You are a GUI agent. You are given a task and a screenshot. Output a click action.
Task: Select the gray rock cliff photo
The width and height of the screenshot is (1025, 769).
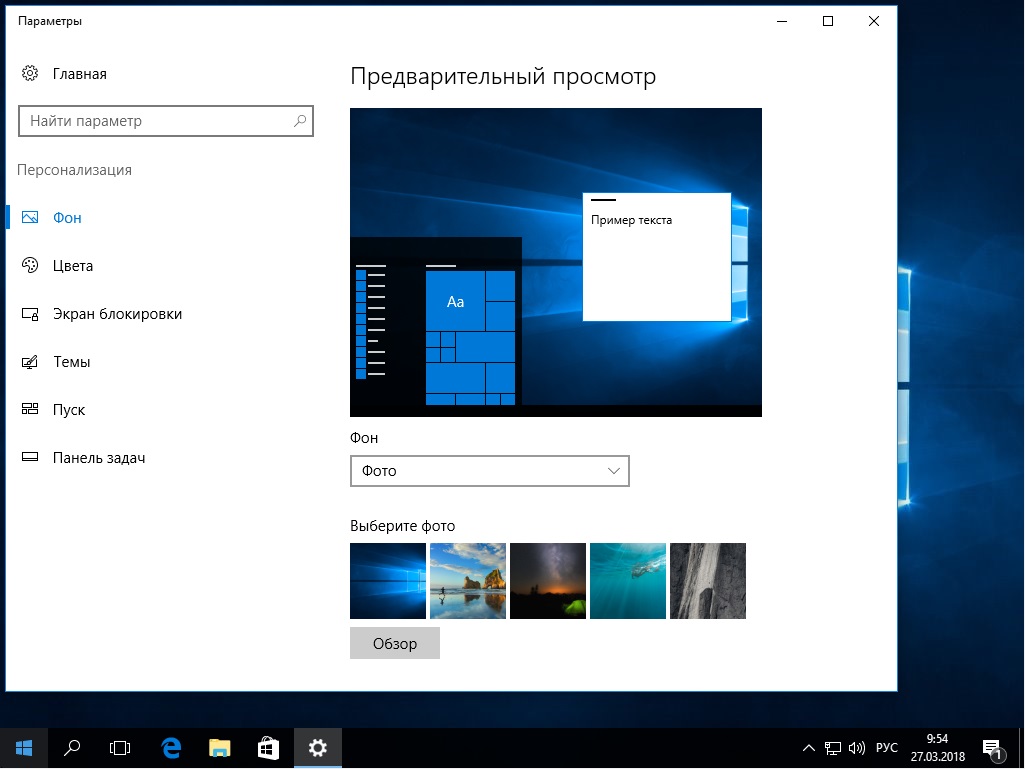point(707,581)
